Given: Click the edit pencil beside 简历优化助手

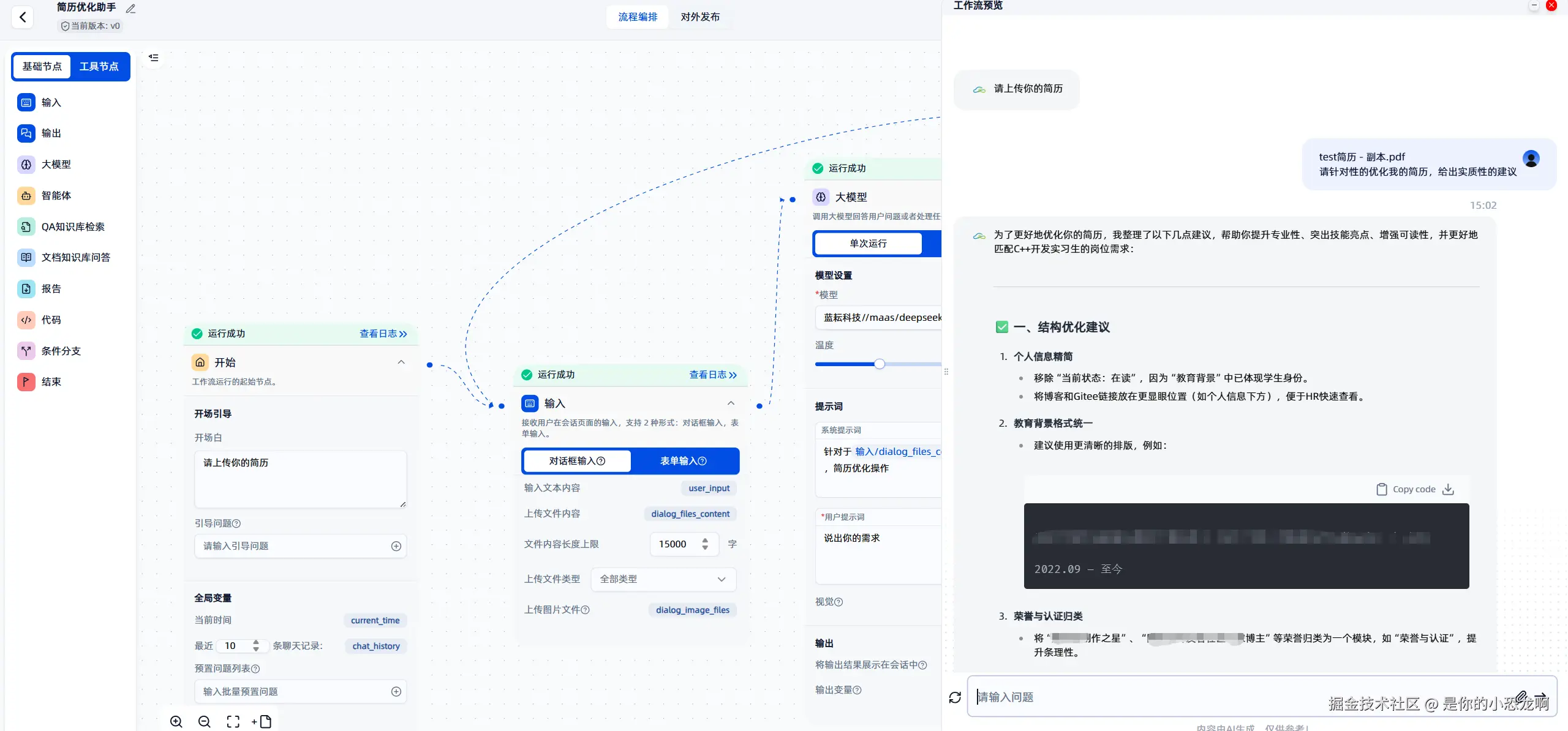Looking at the screenshot, I should coord(130,9).
